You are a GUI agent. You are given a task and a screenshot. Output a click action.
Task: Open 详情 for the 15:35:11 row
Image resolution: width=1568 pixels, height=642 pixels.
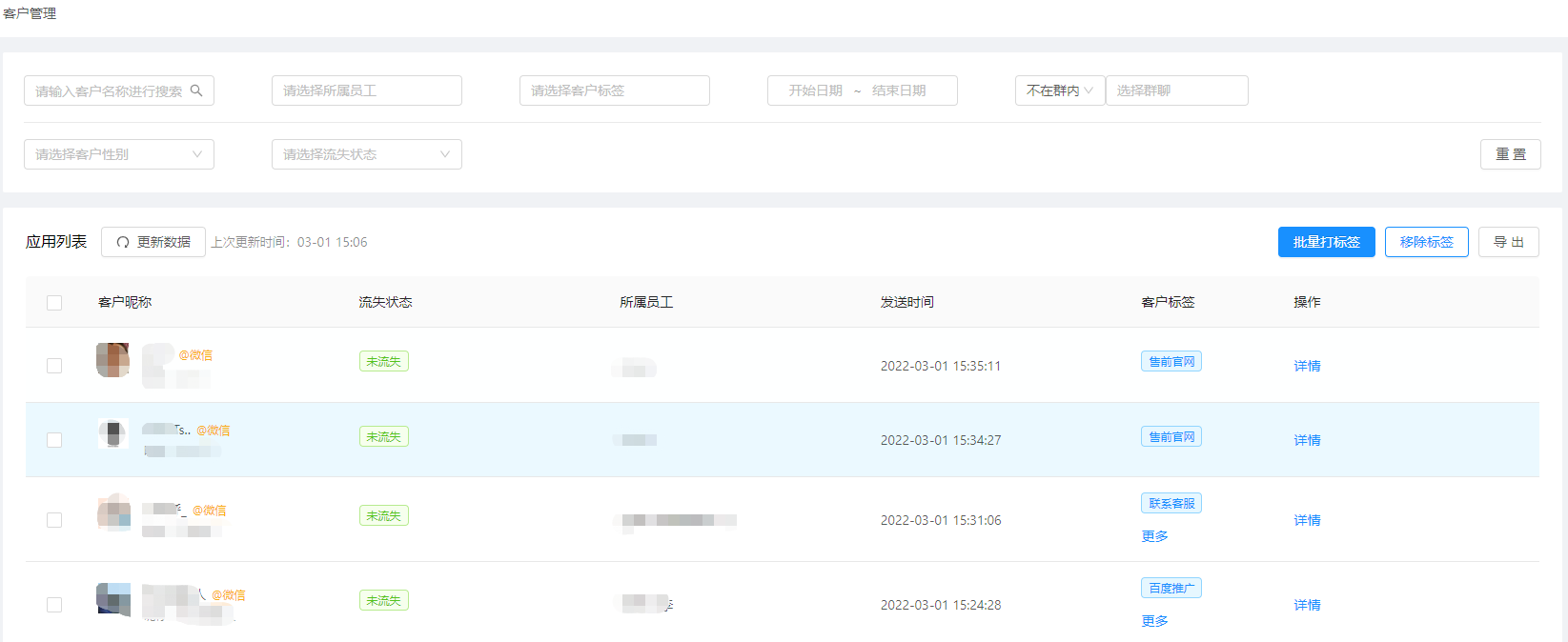pyautogui.click(x=1307, y=366)
